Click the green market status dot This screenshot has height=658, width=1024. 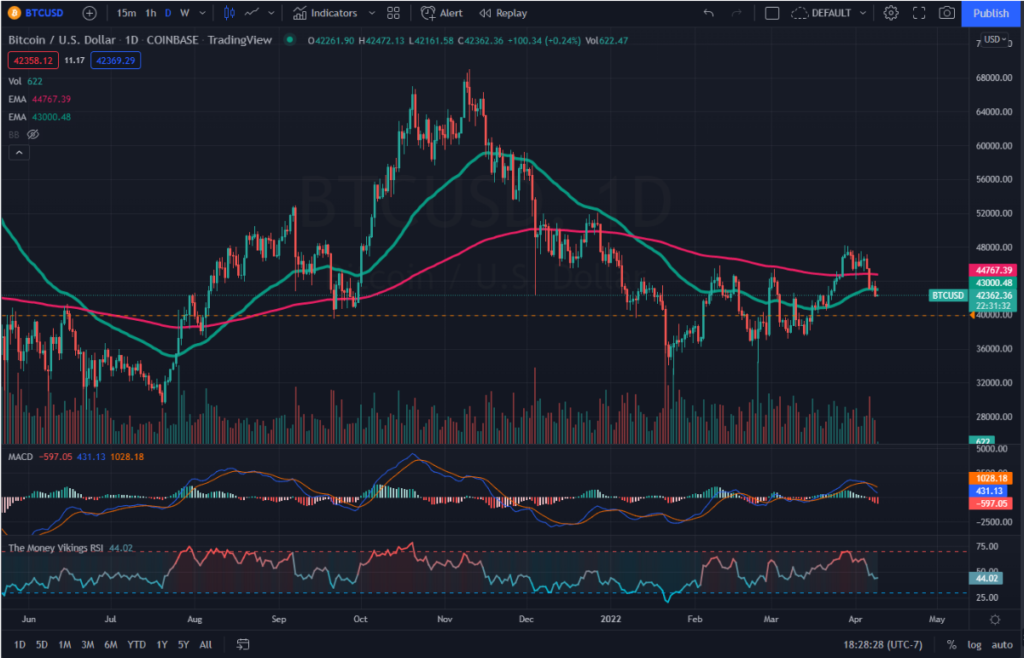tap(289, 40)
